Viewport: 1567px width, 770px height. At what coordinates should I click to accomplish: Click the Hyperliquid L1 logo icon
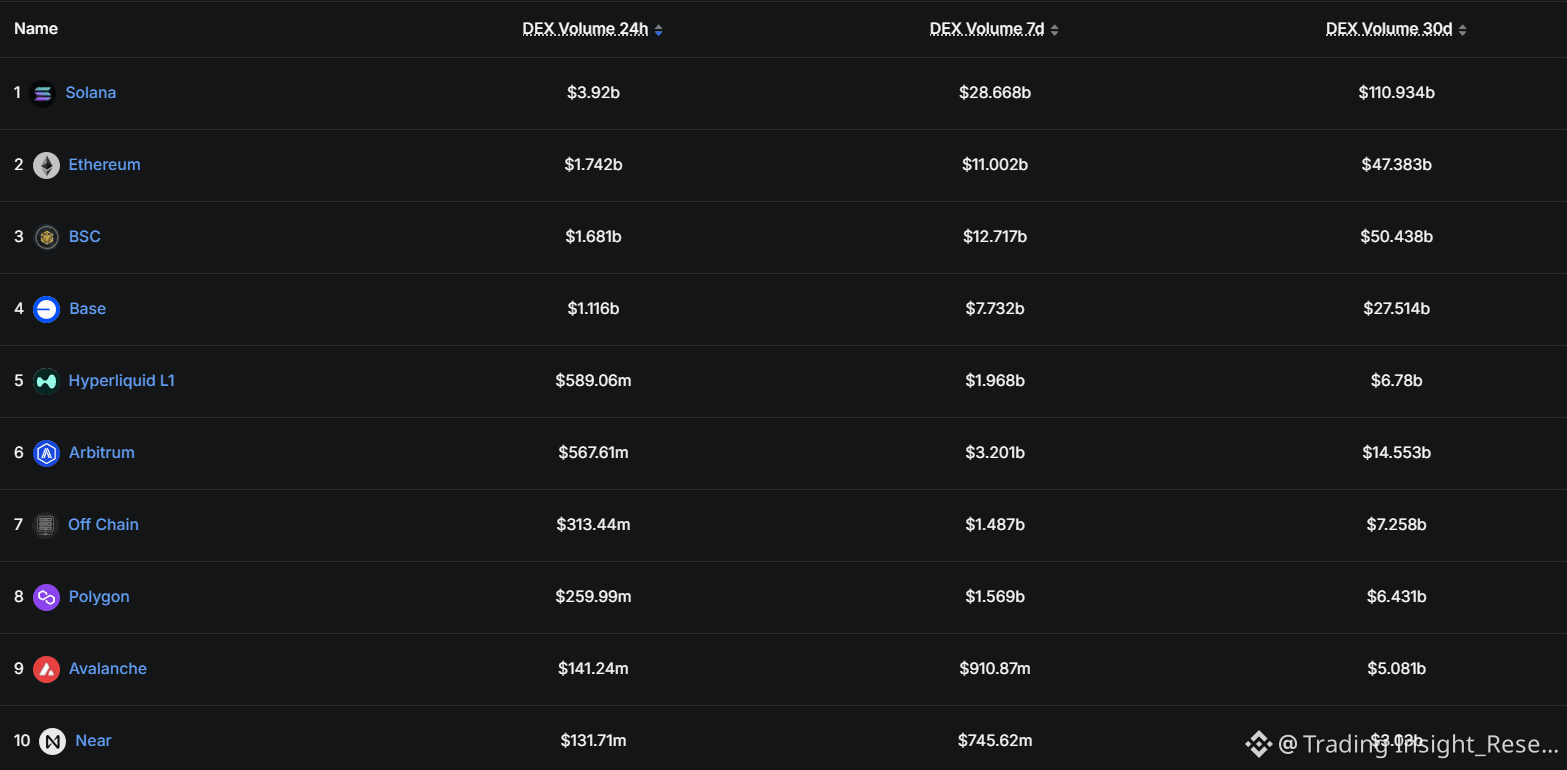click(x=46, y=381)
